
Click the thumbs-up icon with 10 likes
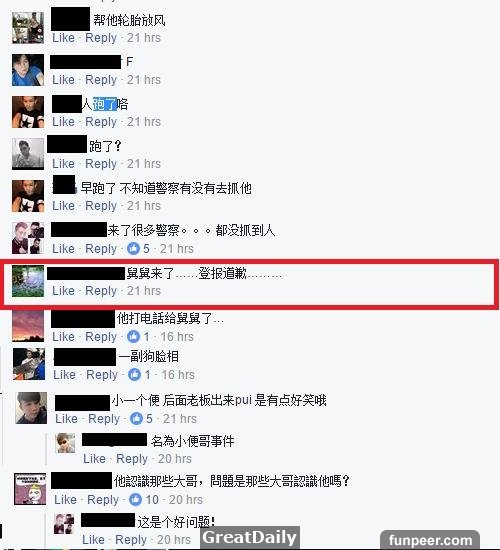point(135,499)
